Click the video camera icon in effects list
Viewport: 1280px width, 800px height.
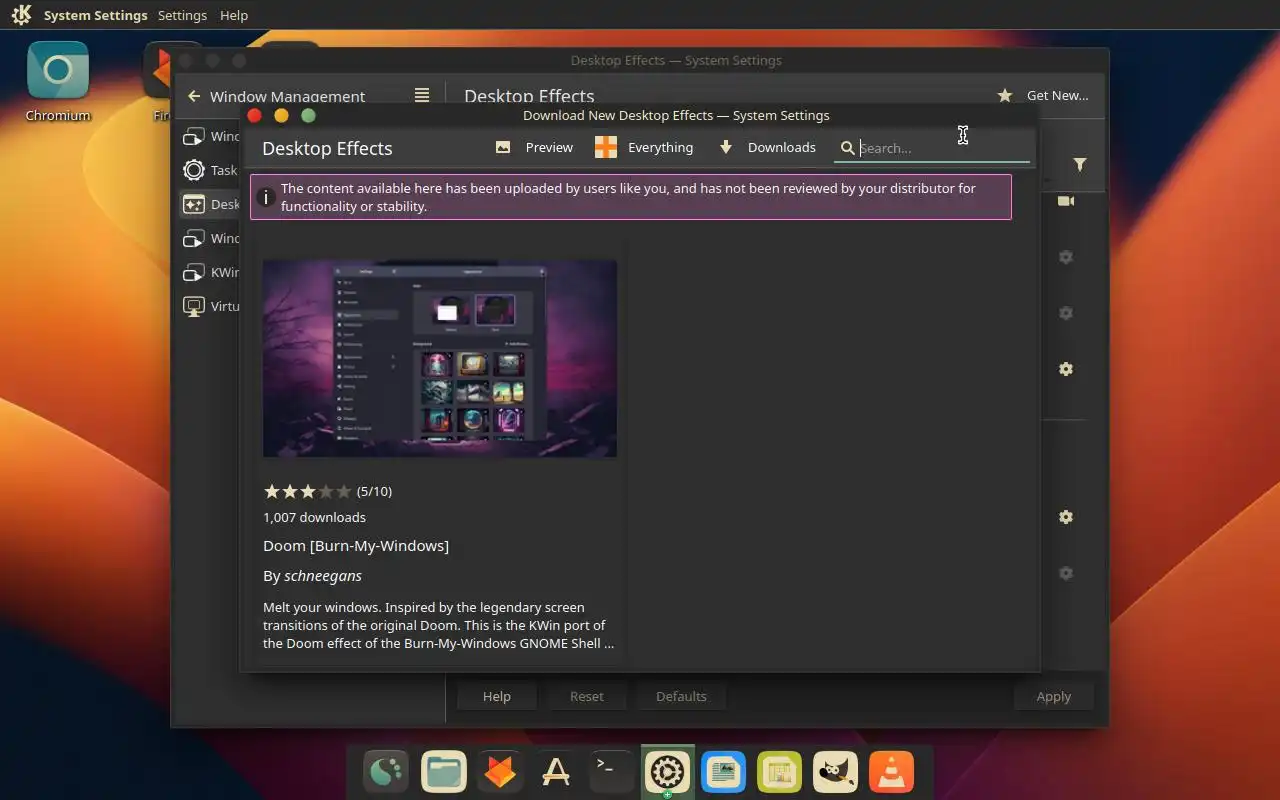1066,201
